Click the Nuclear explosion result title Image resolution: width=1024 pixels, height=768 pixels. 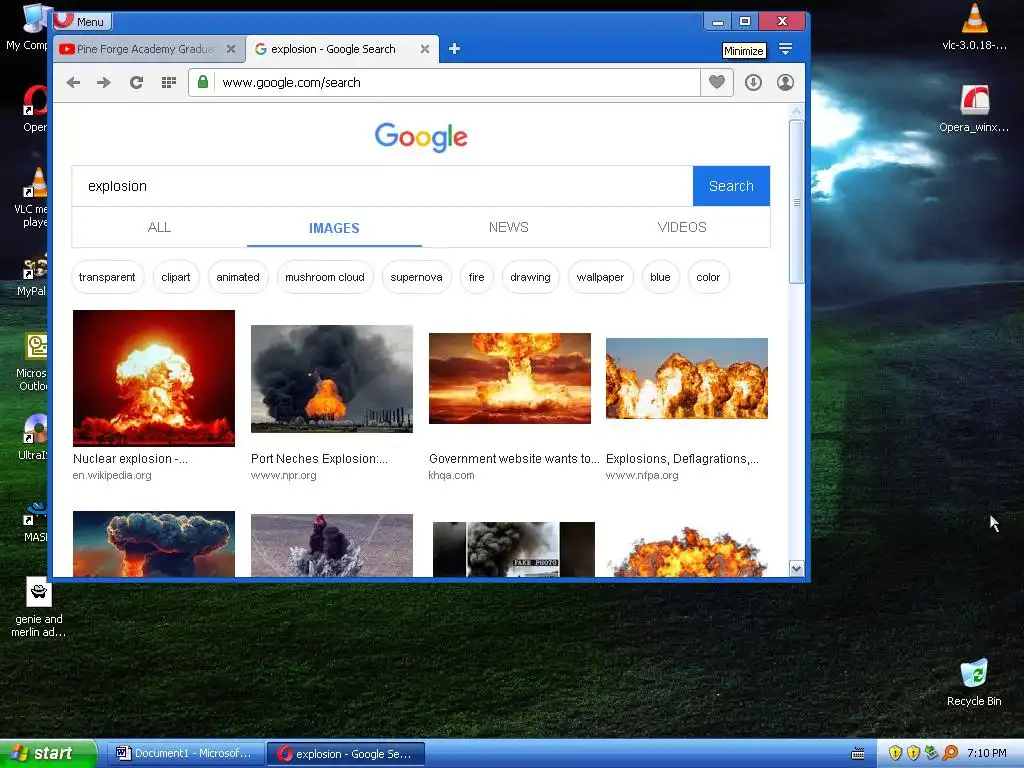pos(130,458)
